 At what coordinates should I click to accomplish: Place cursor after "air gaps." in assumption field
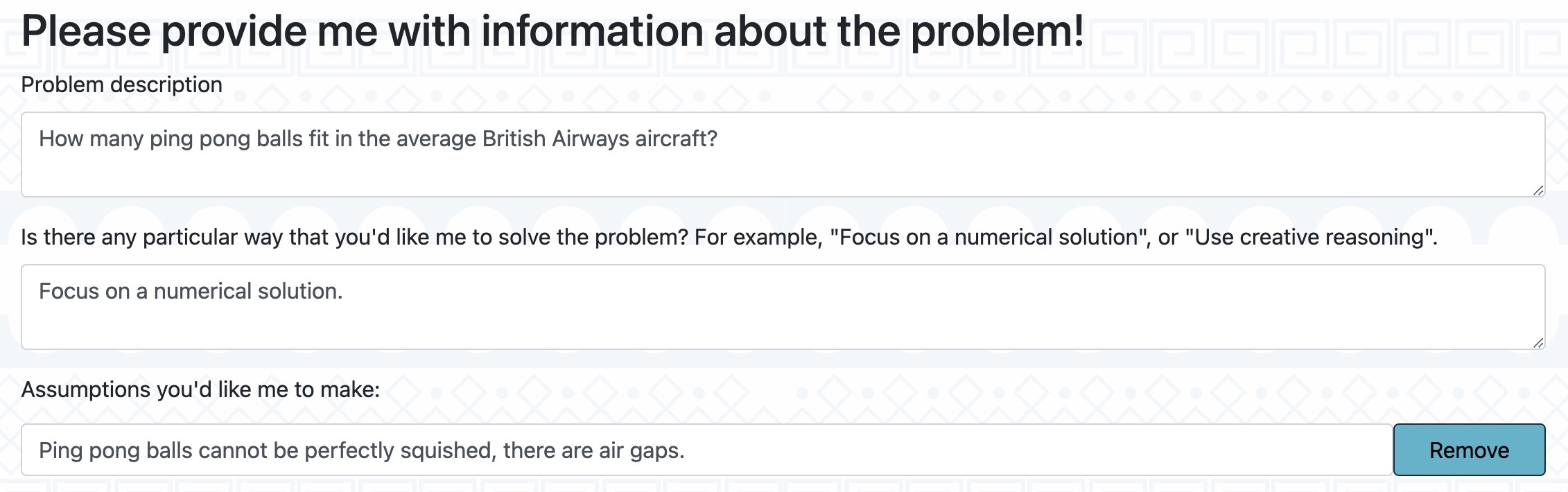pyautogui.click(x=686, y=450)
